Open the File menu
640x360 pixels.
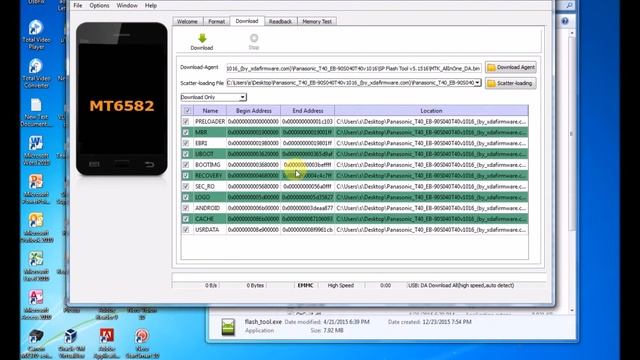78,5
